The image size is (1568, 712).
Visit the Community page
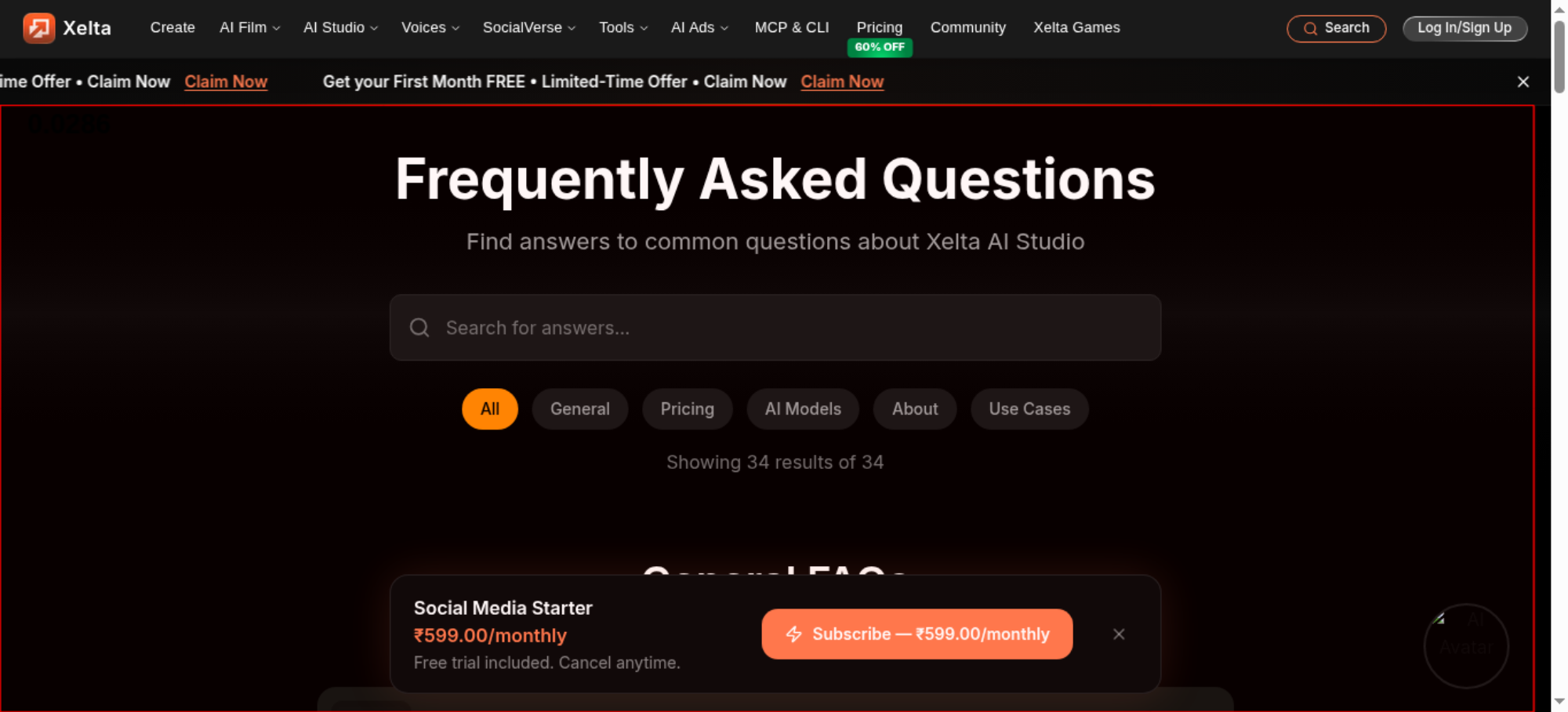point(968,27)
